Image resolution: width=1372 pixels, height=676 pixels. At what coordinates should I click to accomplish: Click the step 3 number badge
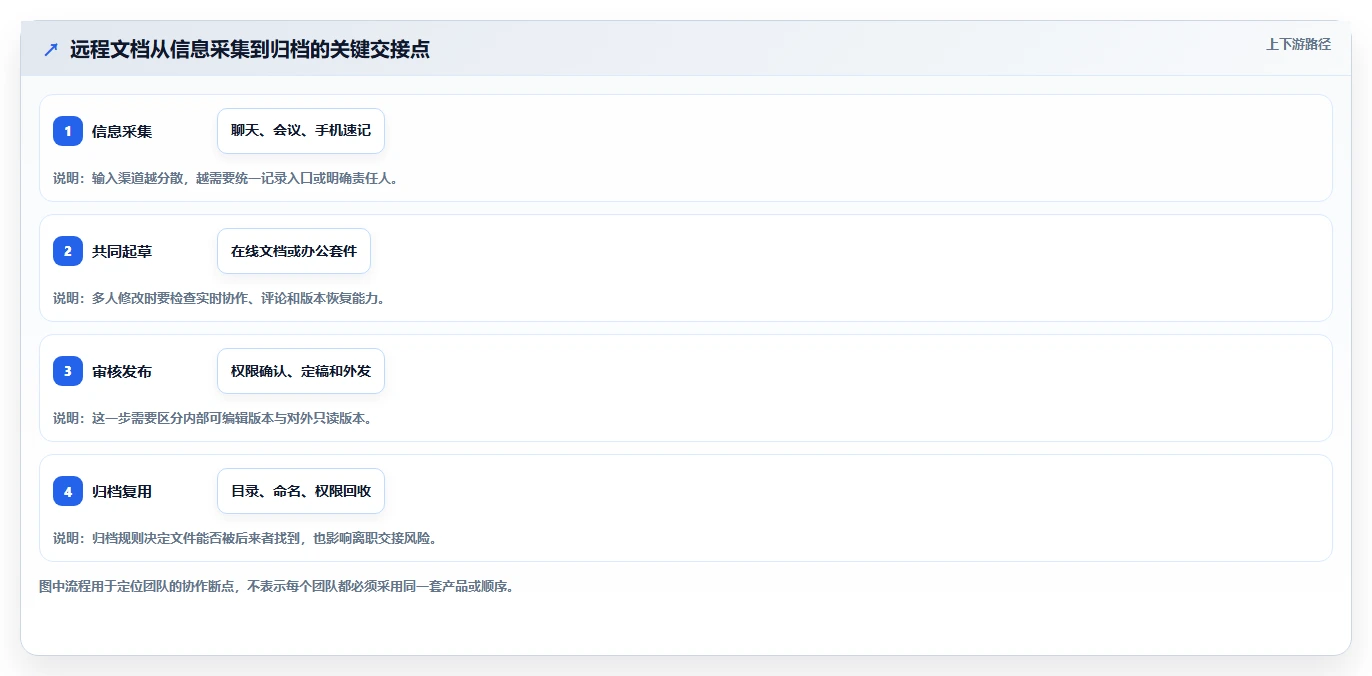click(68, 371)
